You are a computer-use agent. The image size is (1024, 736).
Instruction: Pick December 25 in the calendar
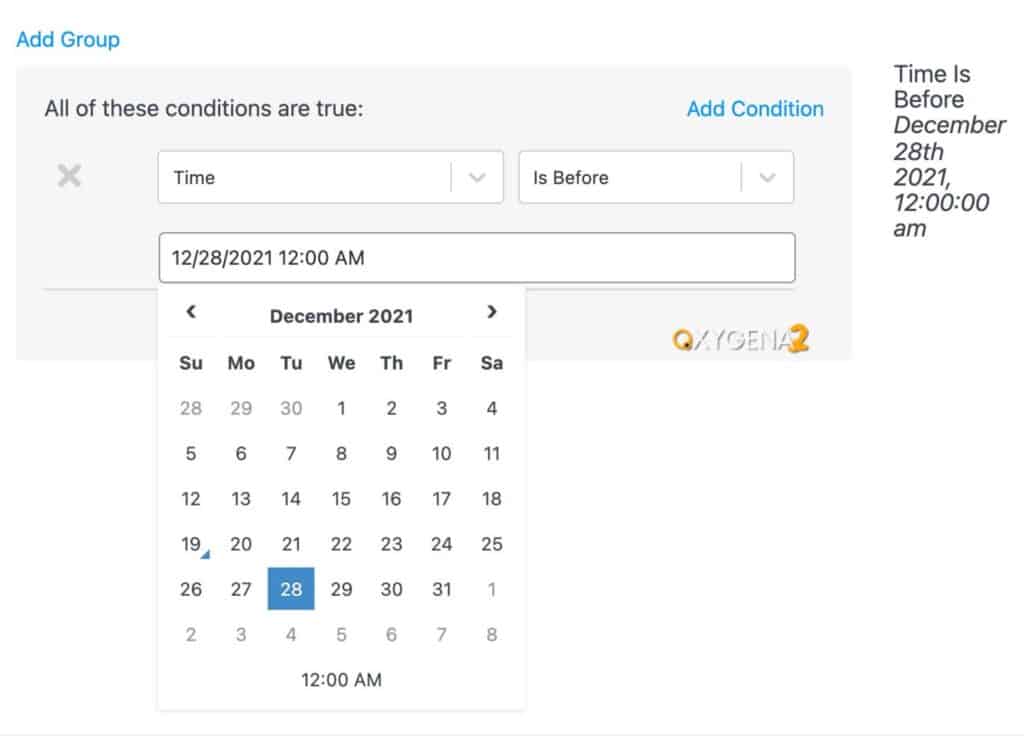pos(491,544)
